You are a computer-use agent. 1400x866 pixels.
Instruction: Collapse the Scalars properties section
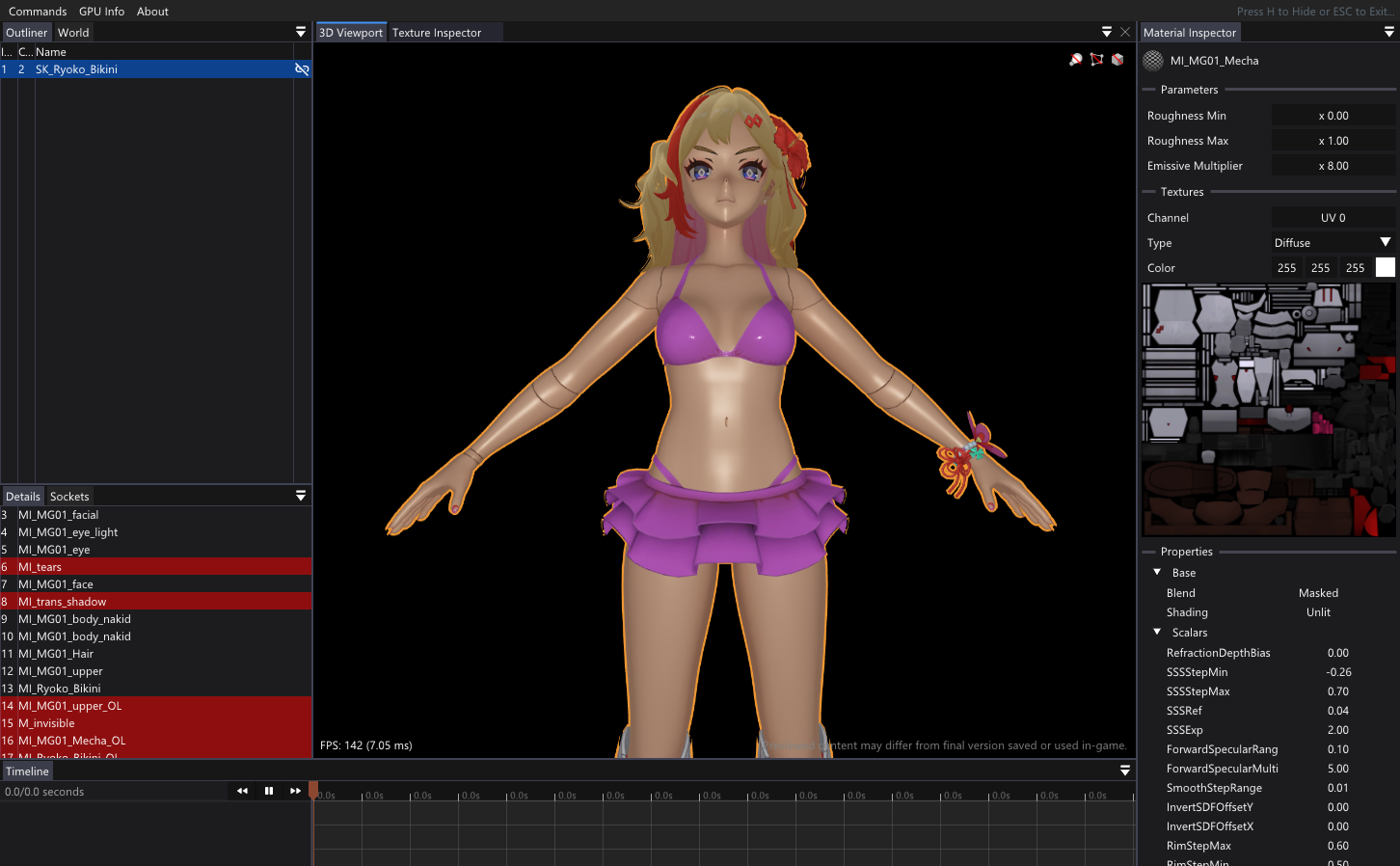tap(1157, 633)
